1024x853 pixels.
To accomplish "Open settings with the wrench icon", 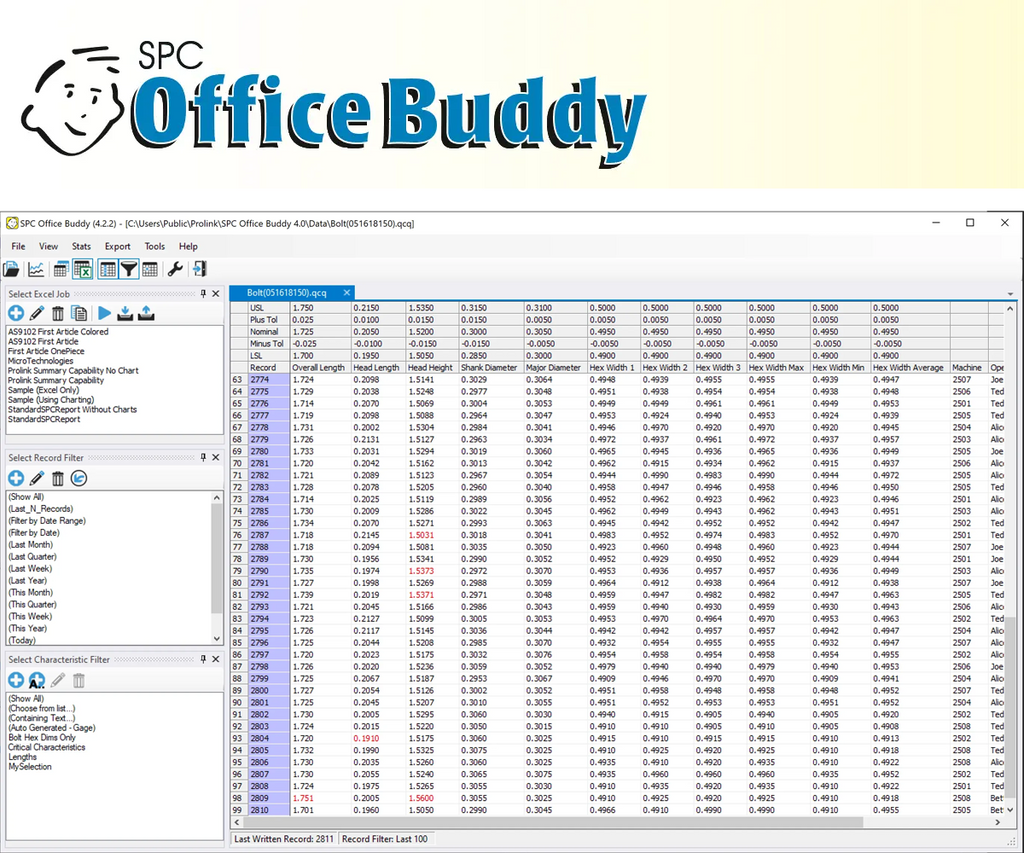I will 175,269.
